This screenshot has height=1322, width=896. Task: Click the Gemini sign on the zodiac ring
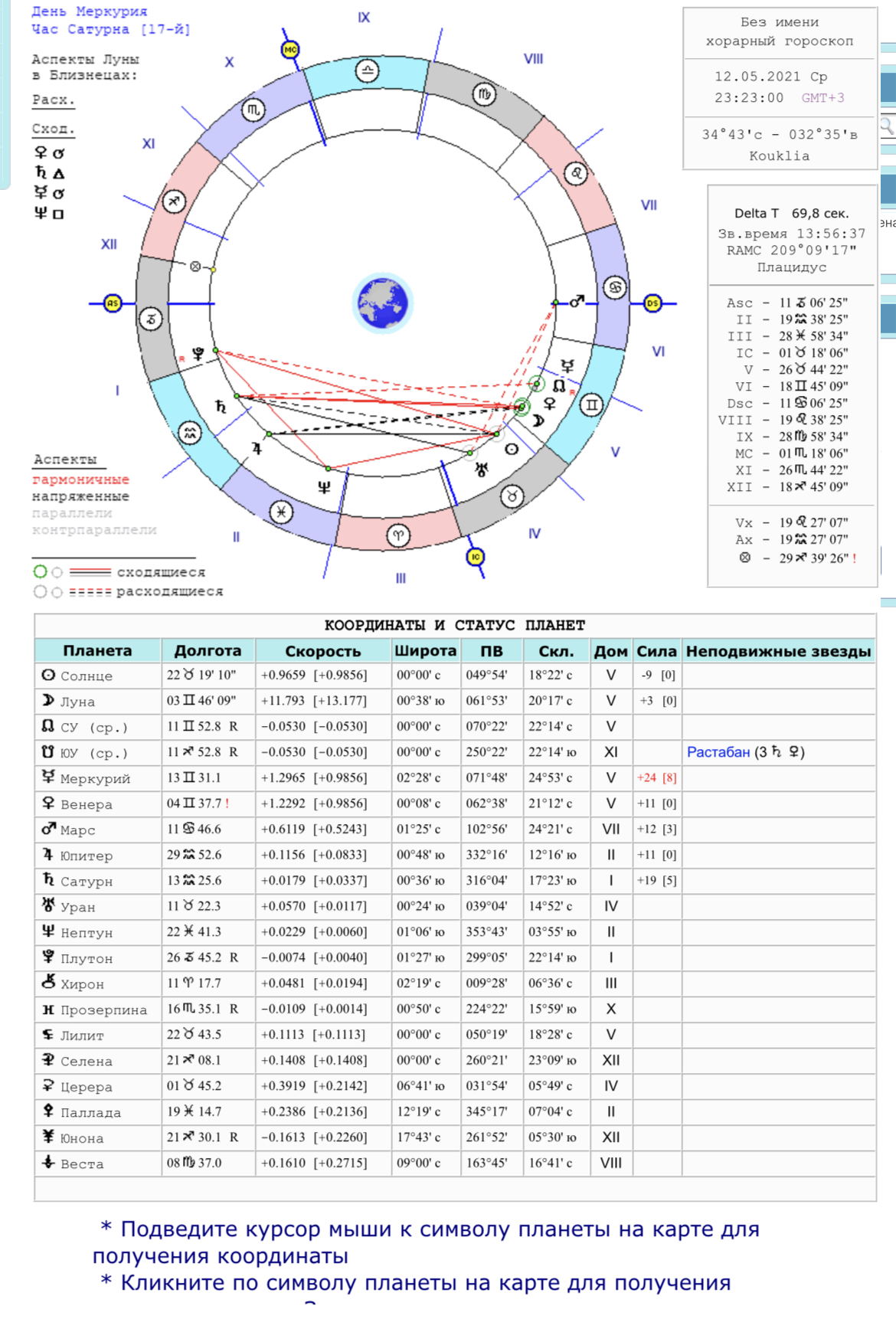591,405
